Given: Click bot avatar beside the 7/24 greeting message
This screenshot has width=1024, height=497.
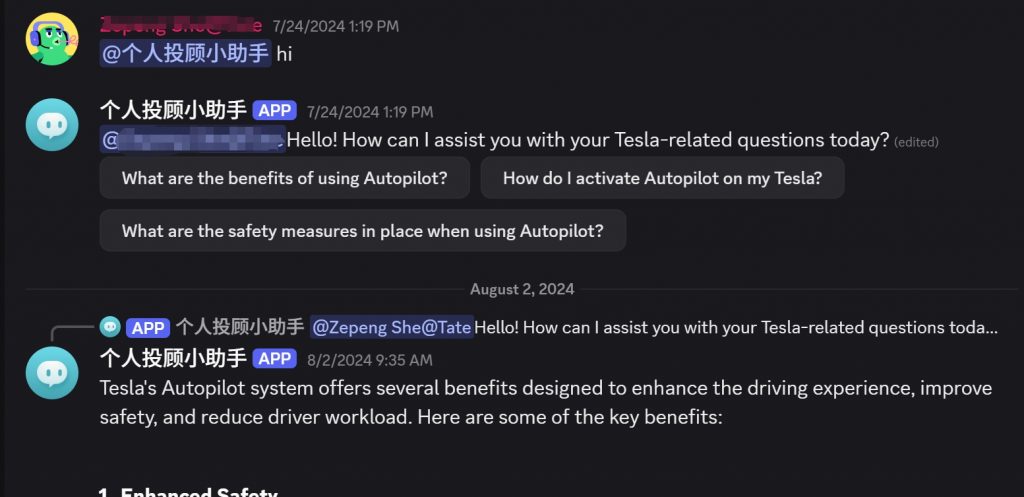Looking at the screenshot, I should [x=52, y=125].
